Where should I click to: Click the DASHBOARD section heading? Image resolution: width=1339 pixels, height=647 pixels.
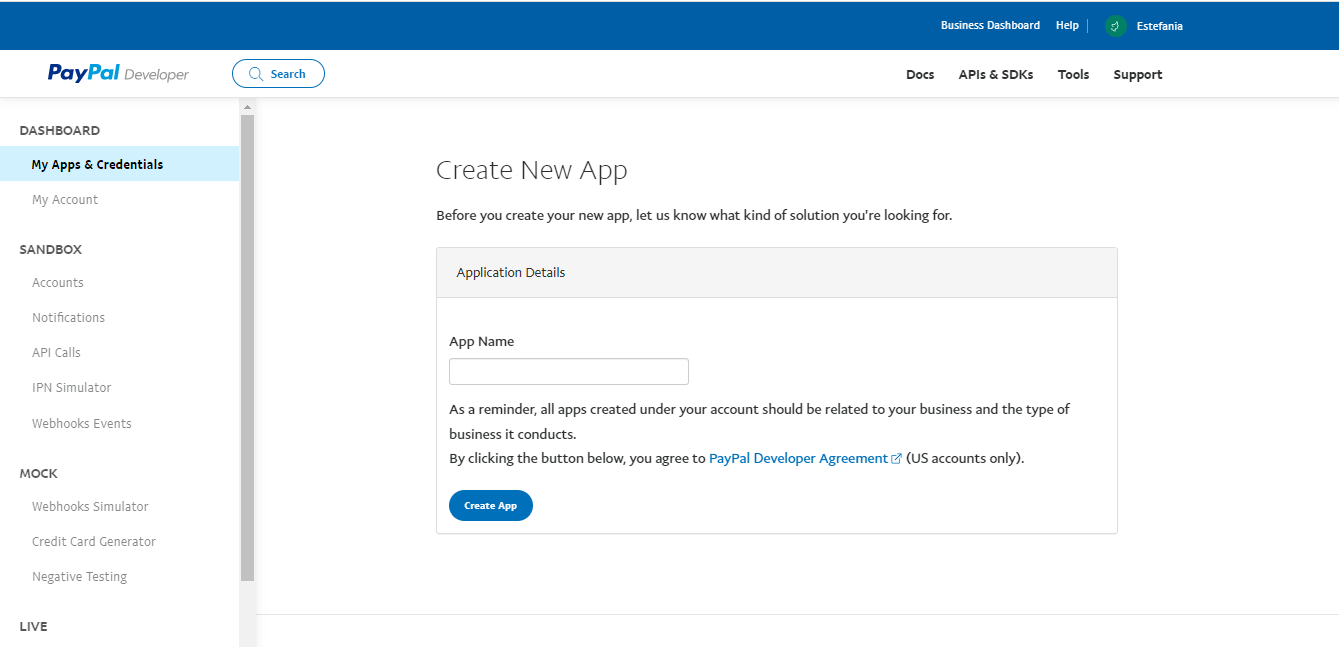coord(60,131)
